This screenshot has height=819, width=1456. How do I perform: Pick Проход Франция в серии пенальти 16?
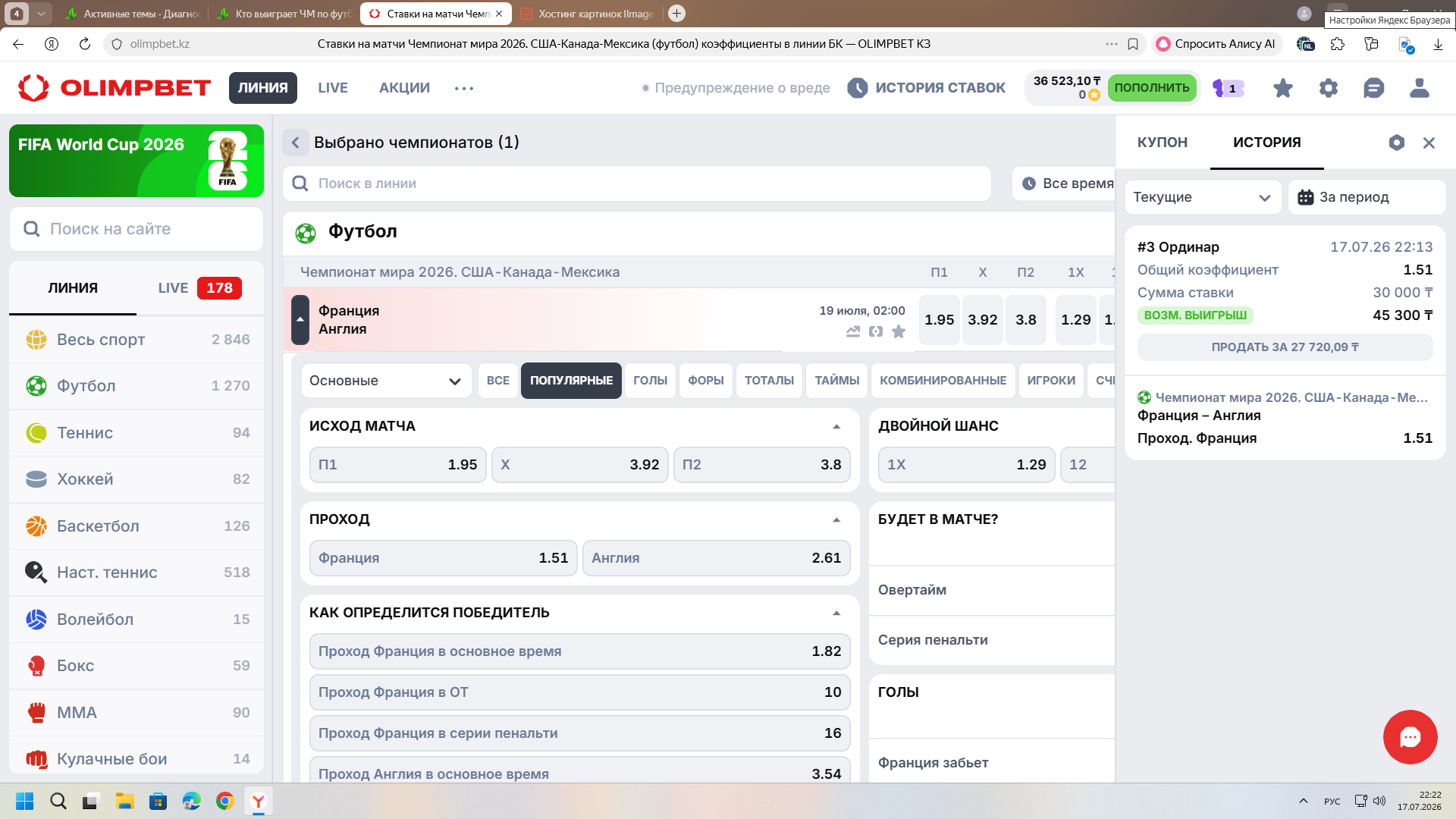pyautogui.click(x=580, y=733)
